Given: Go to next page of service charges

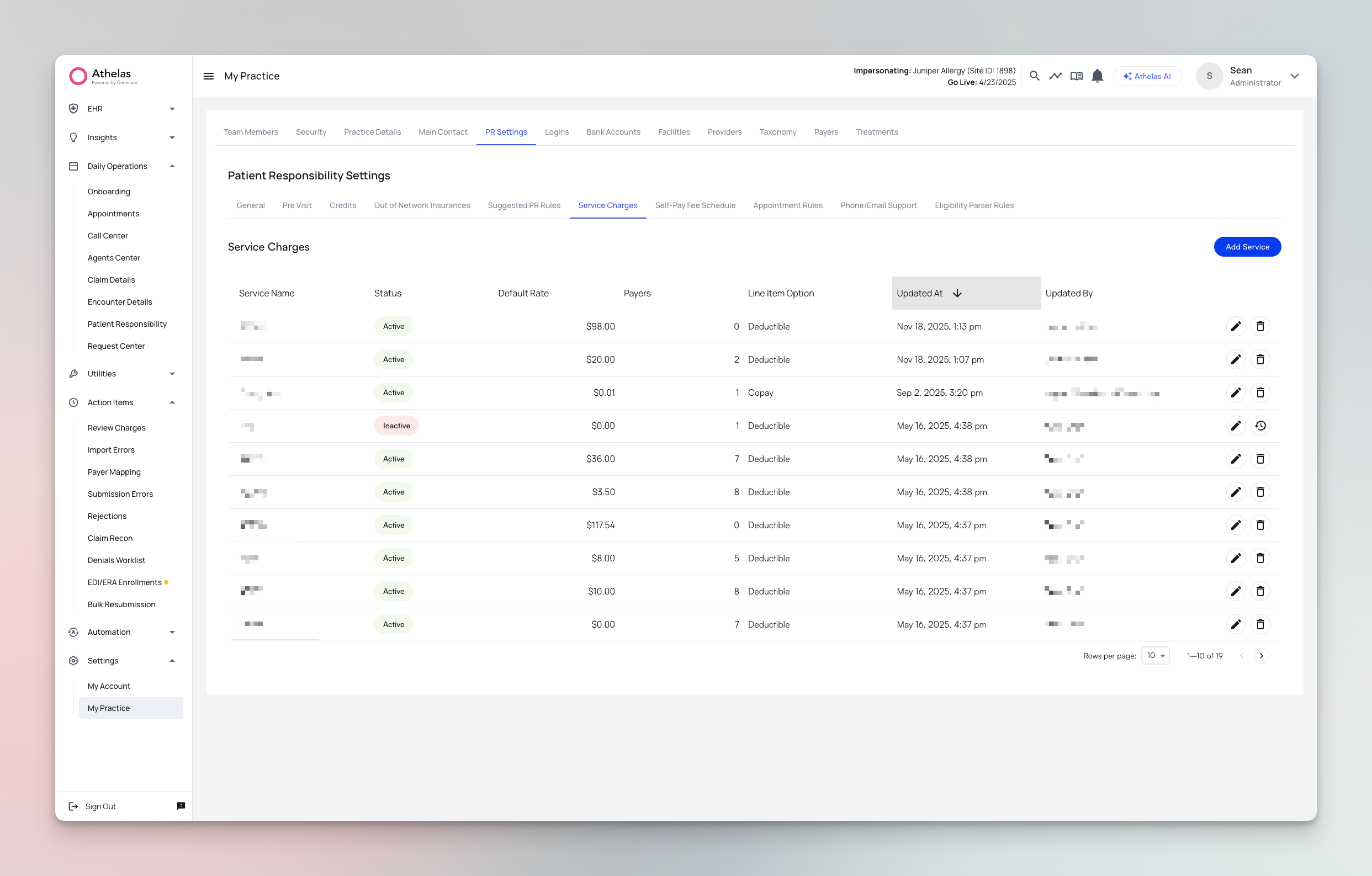Looking at the screenshot, I should (1261, 656).
